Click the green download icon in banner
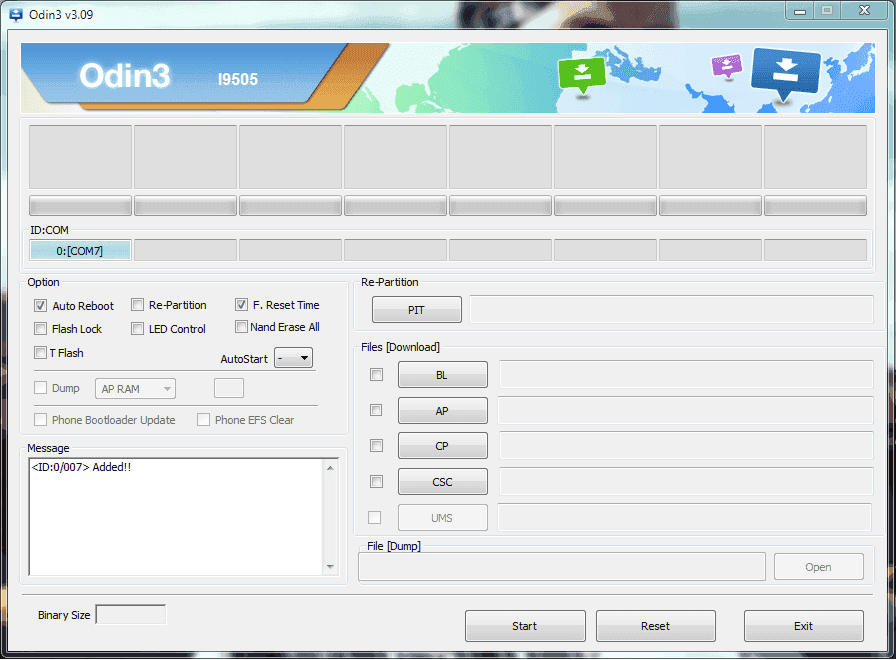This screenshot has width=896, height=660. coord(582,74)
